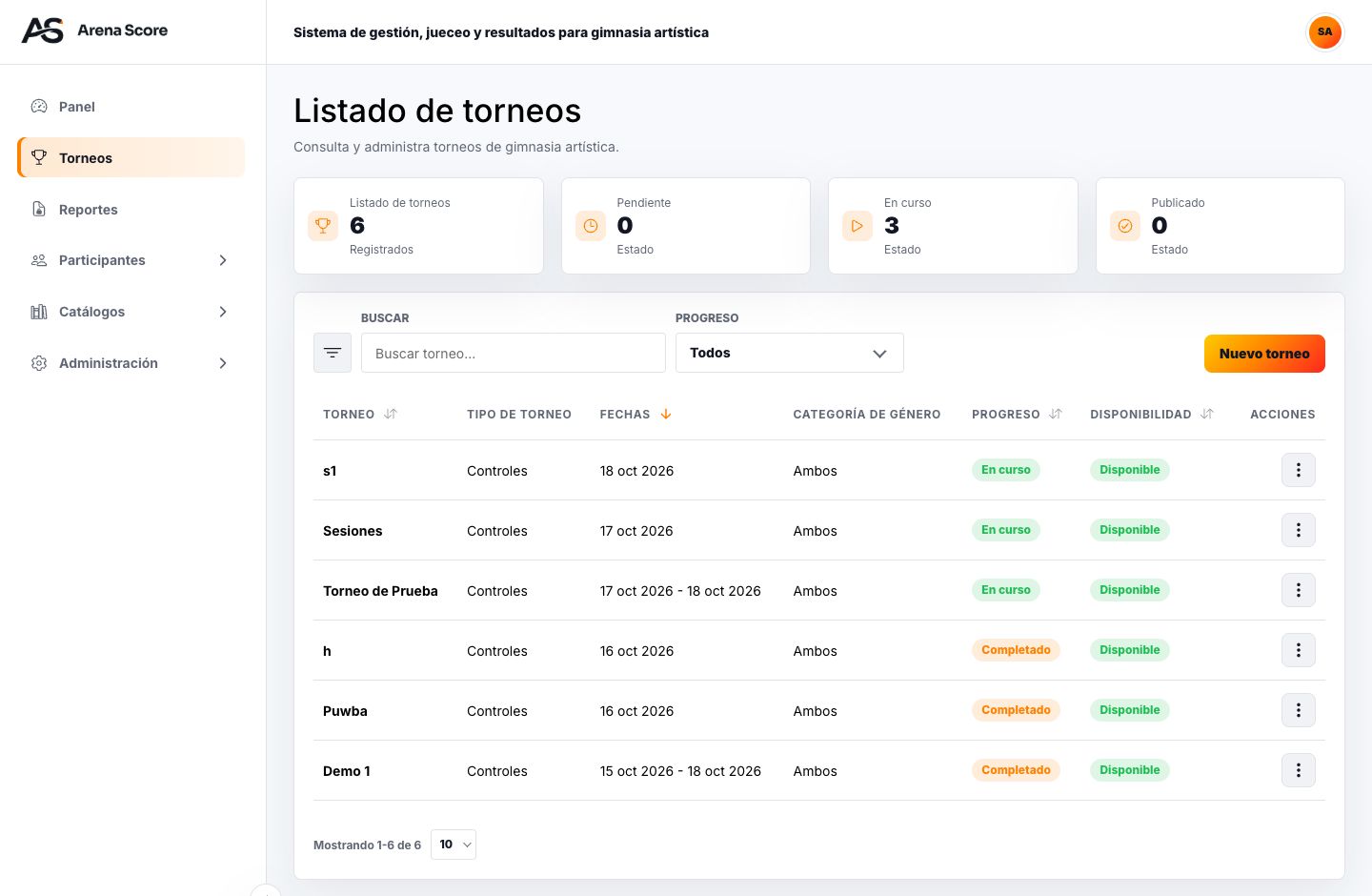Click Disponible badge in h row
The height and width of the screenshot is (896, 1372).
coord(1130,650)
